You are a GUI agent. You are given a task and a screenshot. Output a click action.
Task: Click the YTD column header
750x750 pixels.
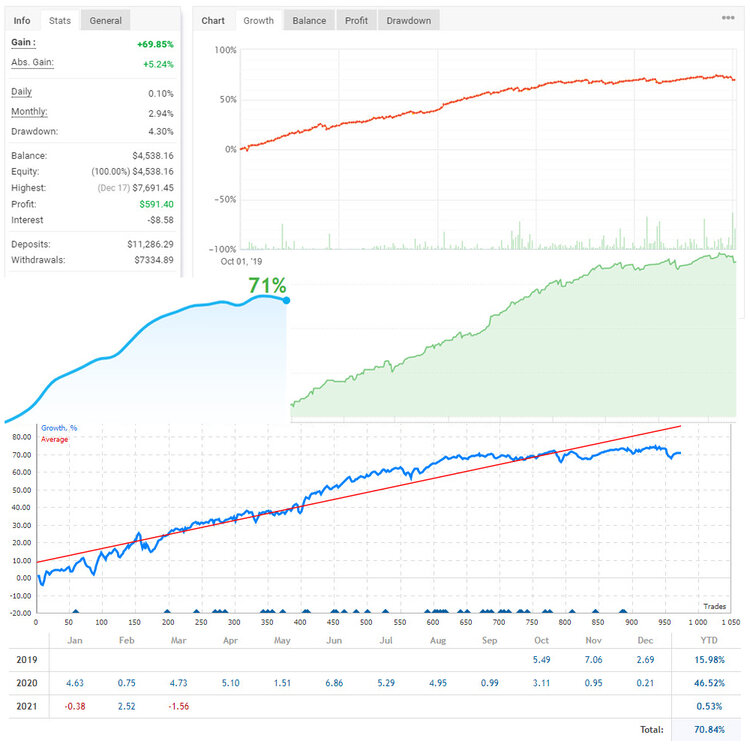tap(709, 640)
